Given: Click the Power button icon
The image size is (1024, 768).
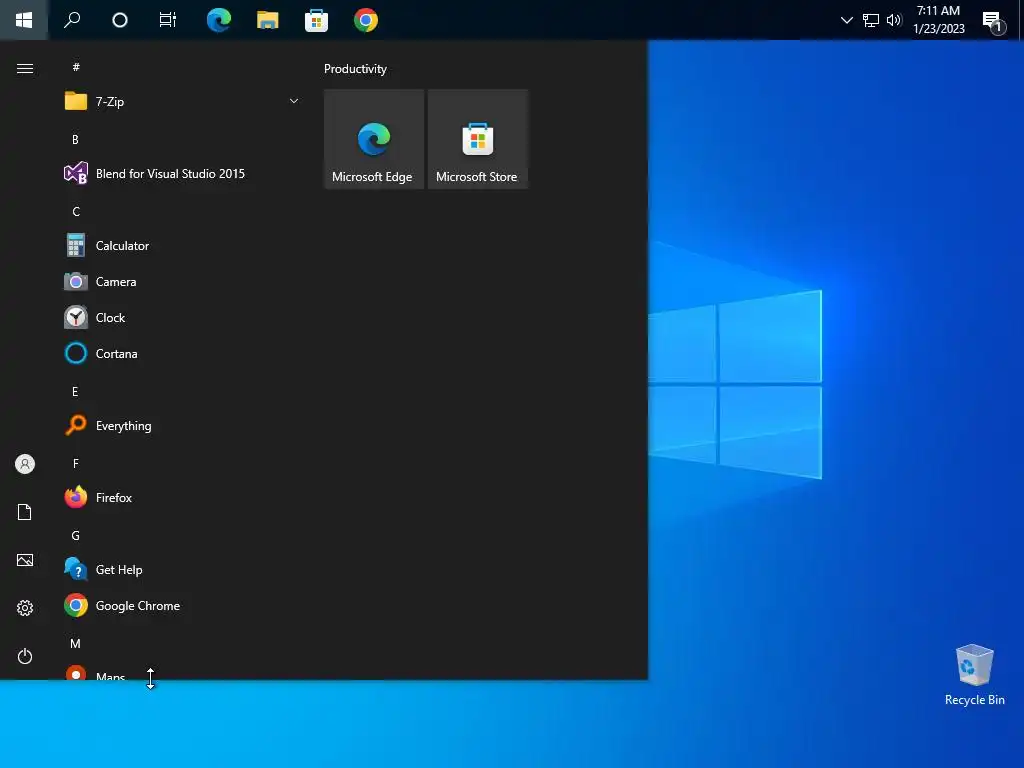Looking at the screenshot, I should pyautogui.click(x=25, y=656).
